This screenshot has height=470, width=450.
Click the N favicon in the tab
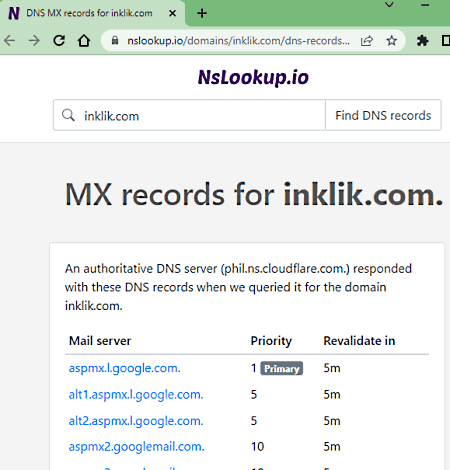pos(14,13)
